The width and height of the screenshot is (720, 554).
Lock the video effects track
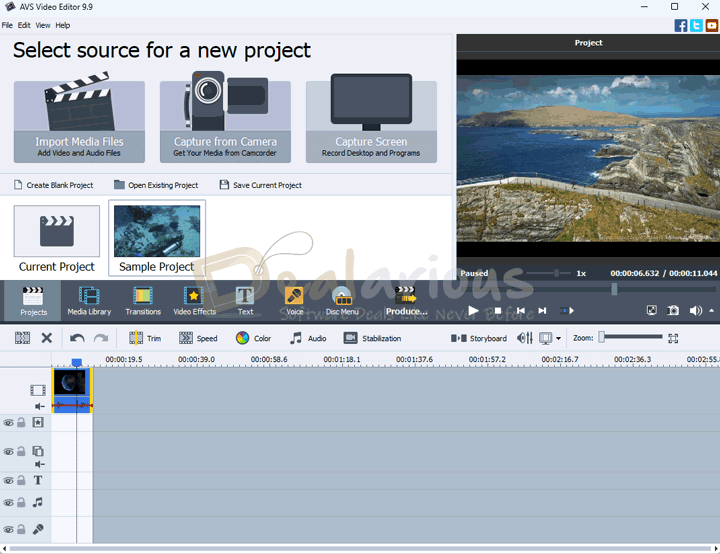[x=21, y=422]
